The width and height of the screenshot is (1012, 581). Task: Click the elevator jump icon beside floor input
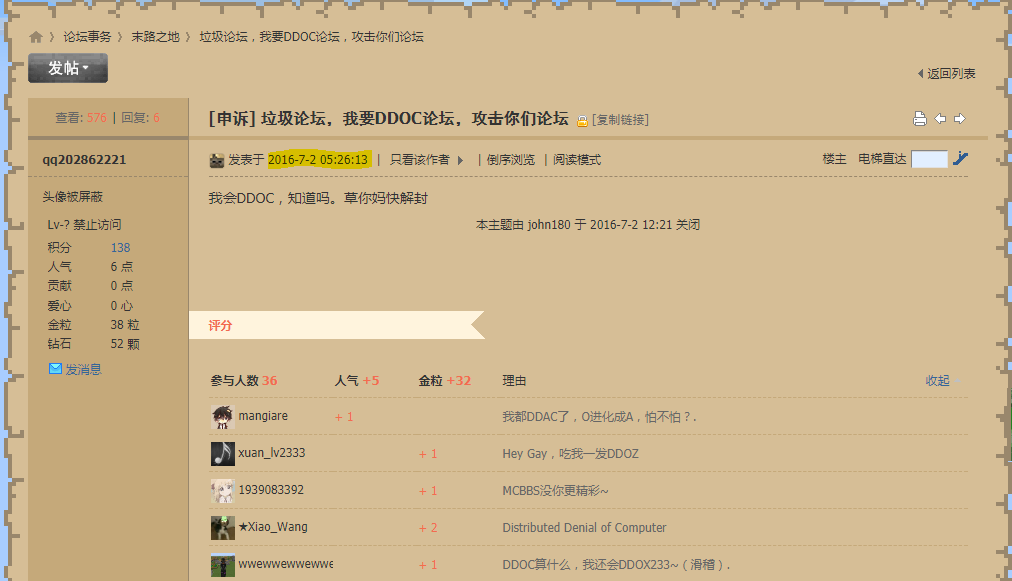(961, 158)
